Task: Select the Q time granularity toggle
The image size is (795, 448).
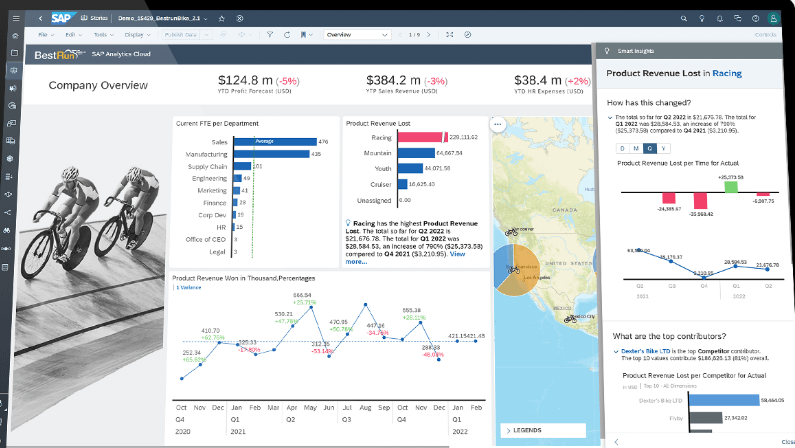Action: pyautogui.click(x=649, y=148)
